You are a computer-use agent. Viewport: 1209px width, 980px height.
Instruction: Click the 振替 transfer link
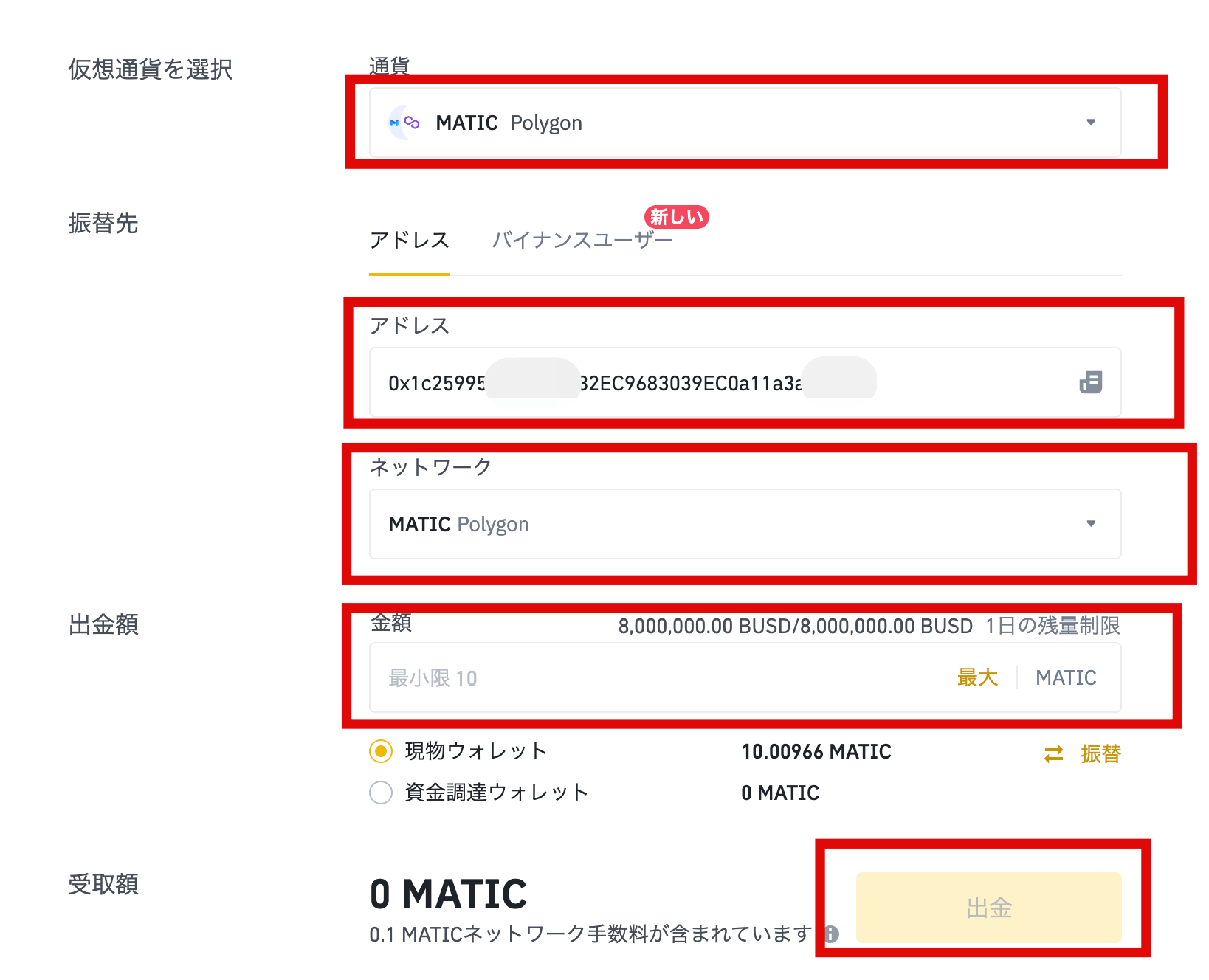coord(1100,754)
